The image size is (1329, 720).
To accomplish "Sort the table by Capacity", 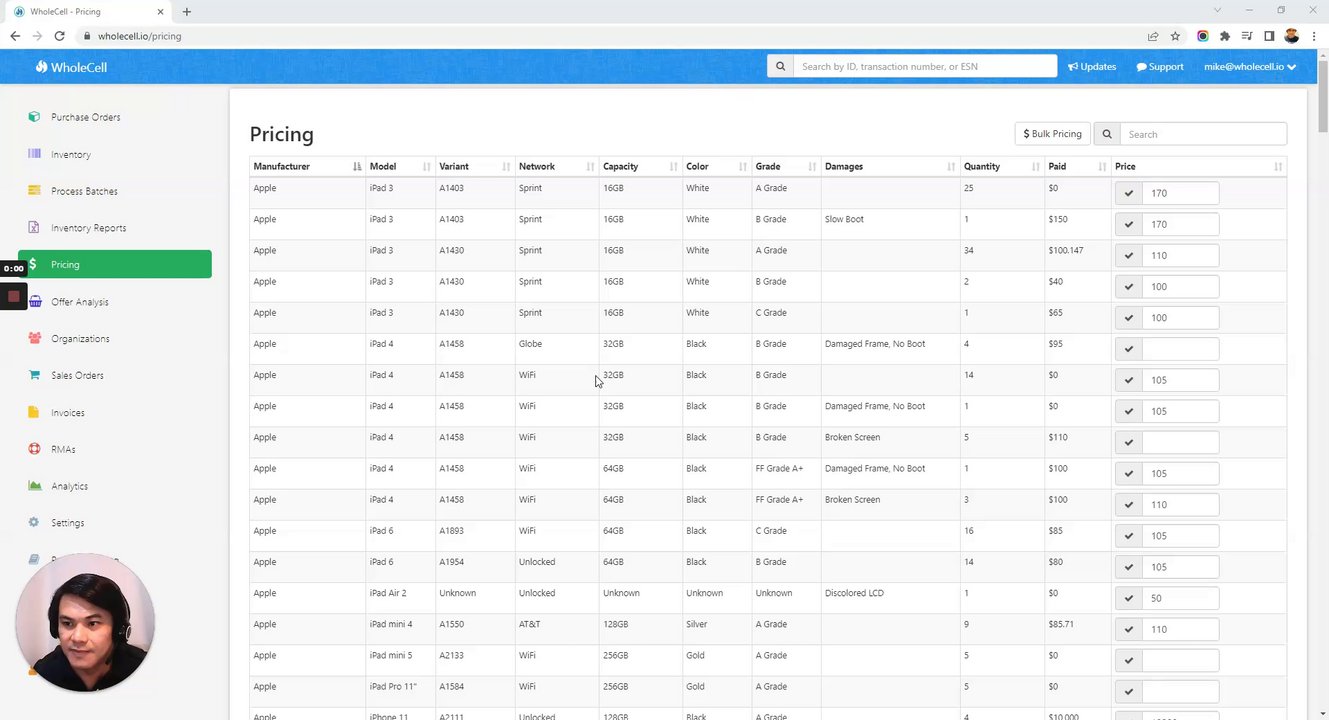I will click(640, 166).
